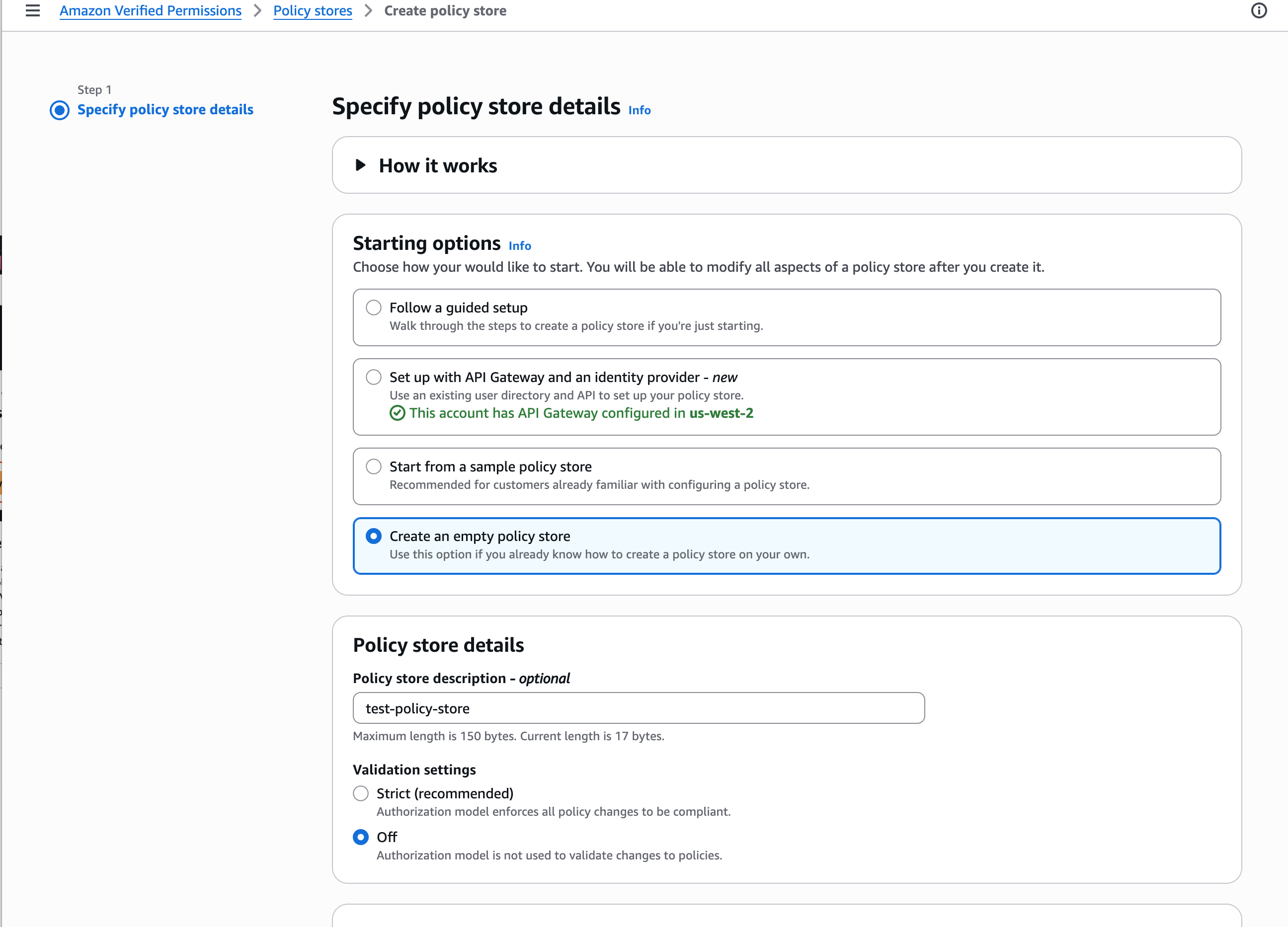Expand the How it works section arrow

[360, 165]
